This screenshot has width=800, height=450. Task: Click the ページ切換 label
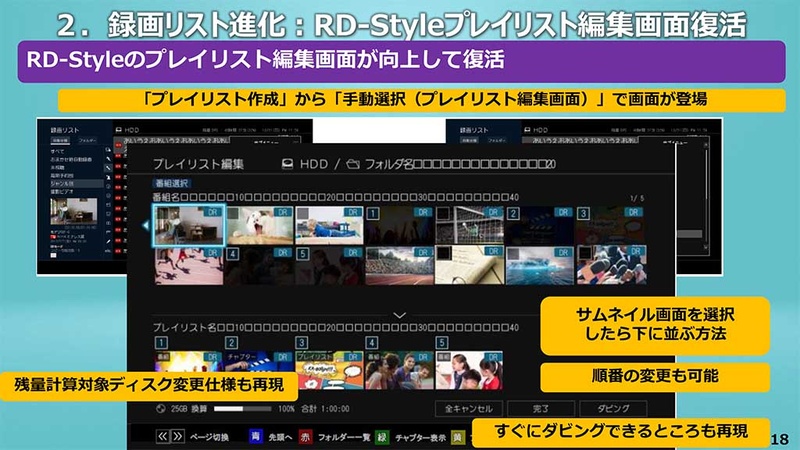(x=209, y=437)
